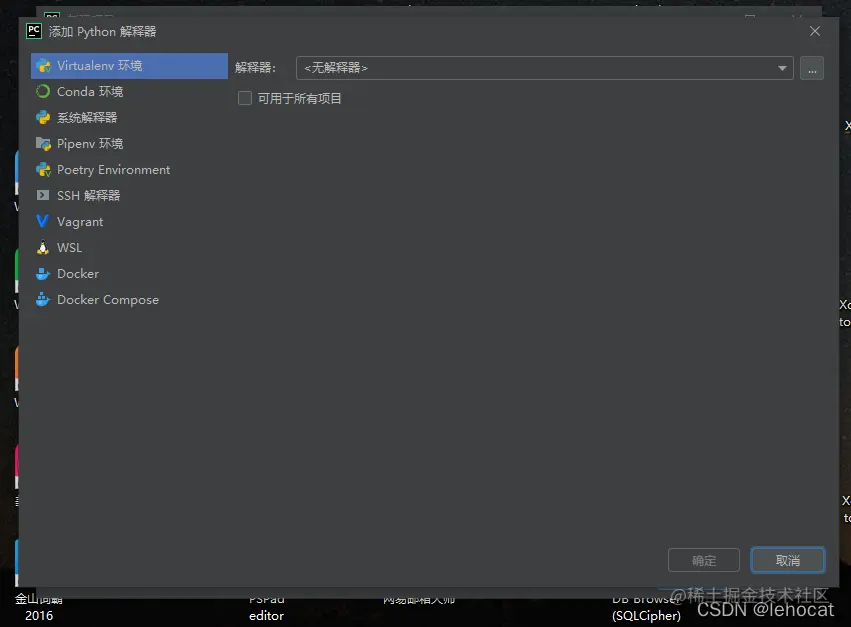Click the 确定 button
The height and width of the screenshot is (627, 851).
(704, 560)
